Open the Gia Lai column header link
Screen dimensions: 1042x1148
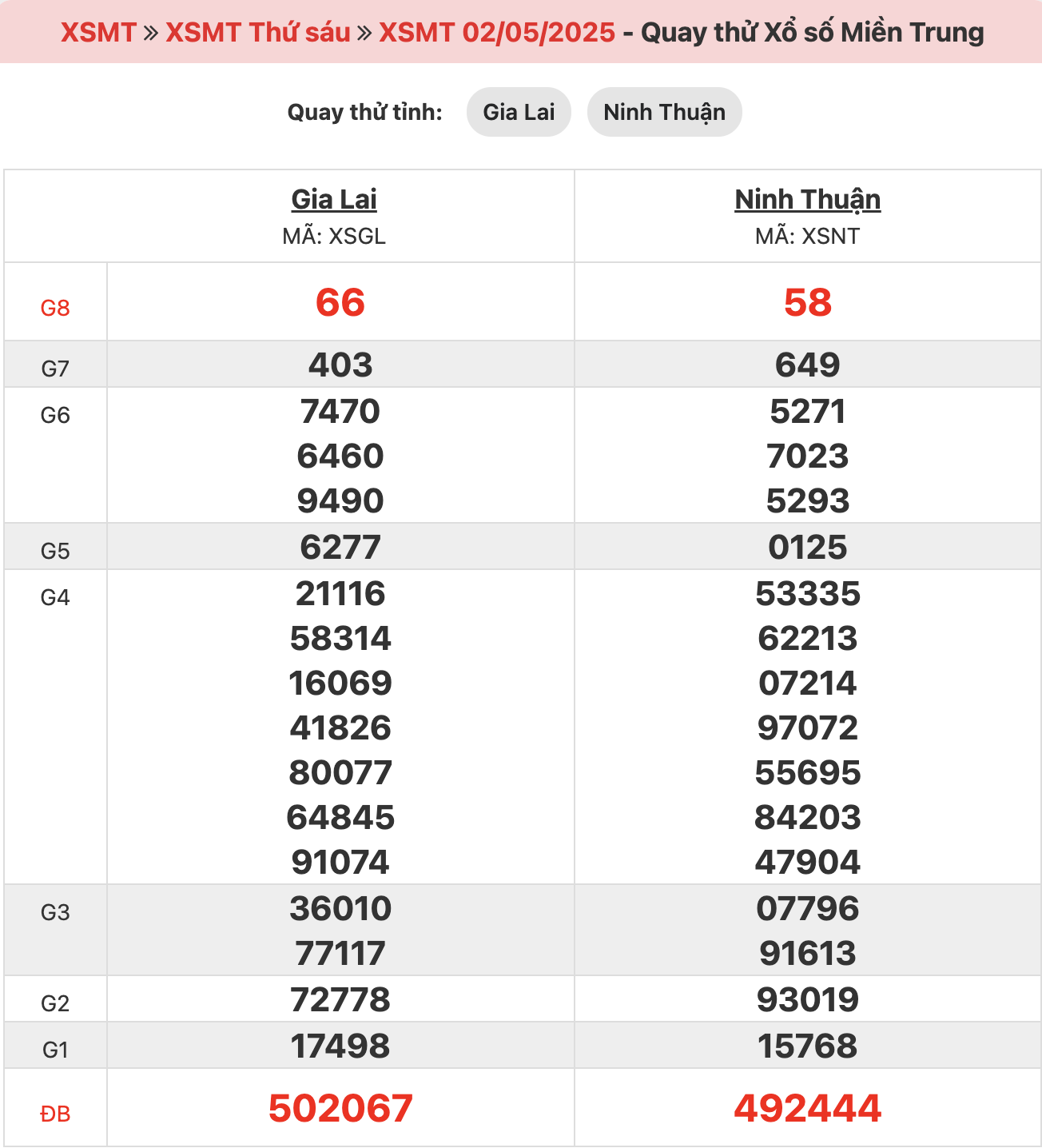[x=333, y=199]
